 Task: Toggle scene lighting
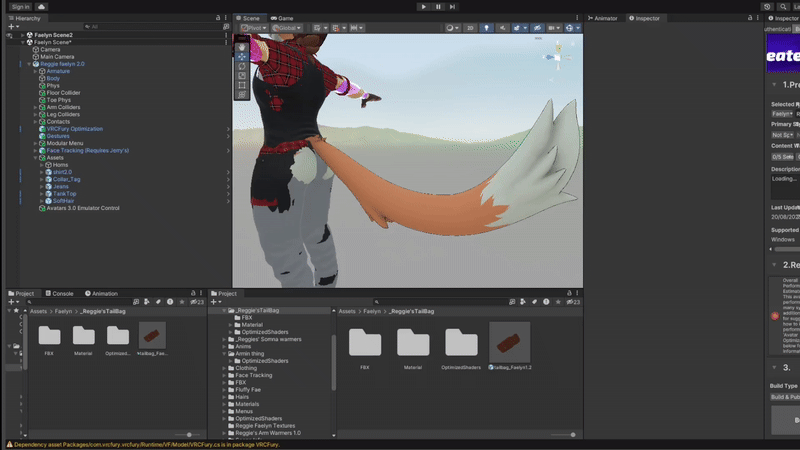pyautogui.click(x=486, y=28)
